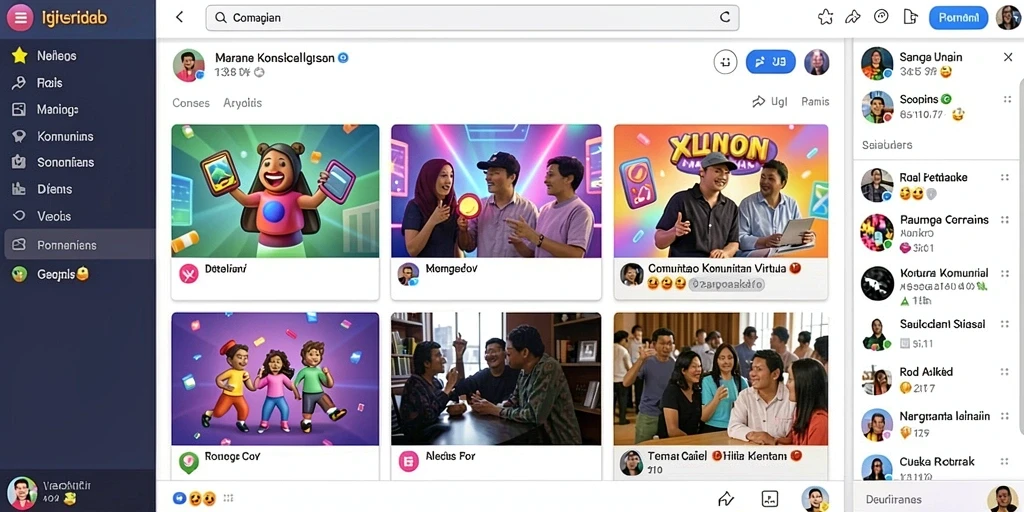The width and height of the screenshot is (1024, 512).
Task: Switch to the Conses tab
Action: click(x=191, y=103)
